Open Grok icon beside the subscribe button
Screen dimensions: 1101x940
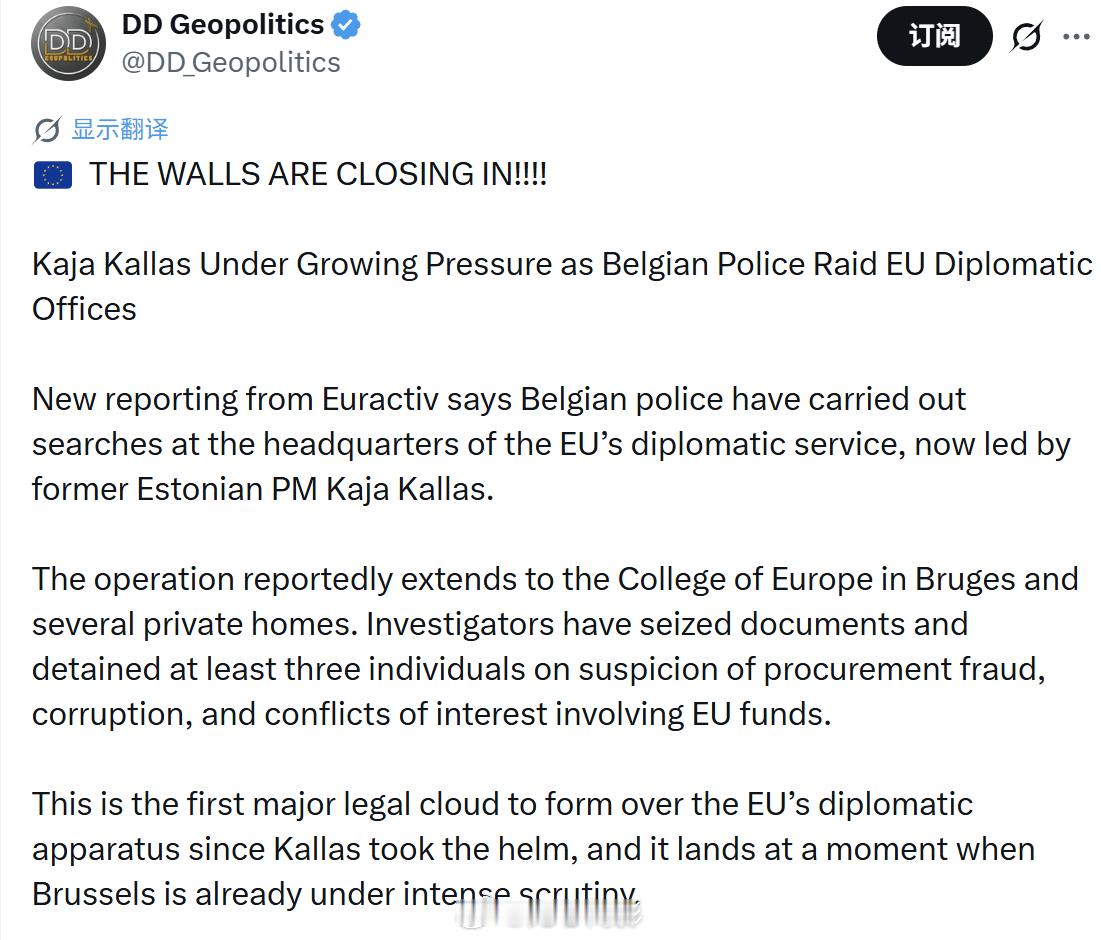[1027, 37]
